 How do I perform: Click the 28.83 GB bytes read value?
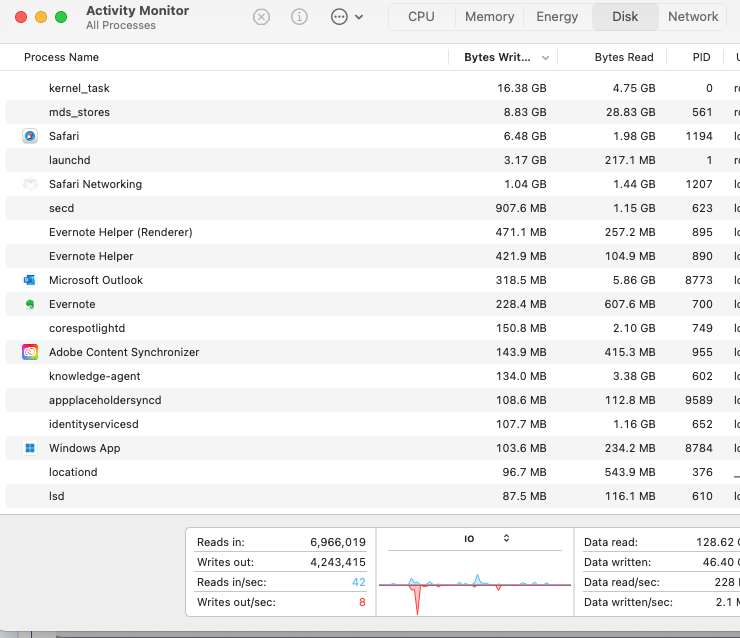click(631, 112)
